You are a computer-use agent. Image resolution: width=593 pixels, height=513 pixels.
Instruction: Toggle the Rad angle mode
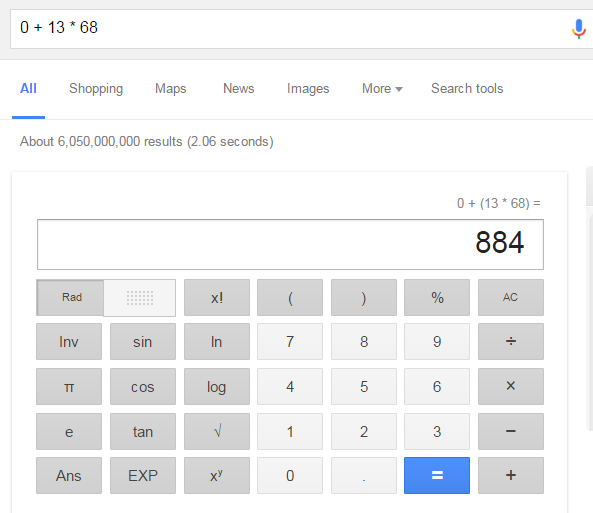point(70,297)
